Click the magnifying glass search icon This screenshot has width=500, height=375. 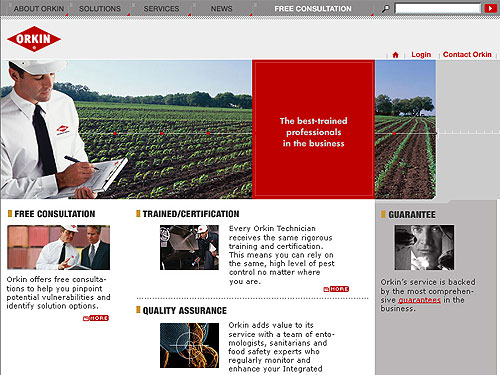click(x=386, y=8)
